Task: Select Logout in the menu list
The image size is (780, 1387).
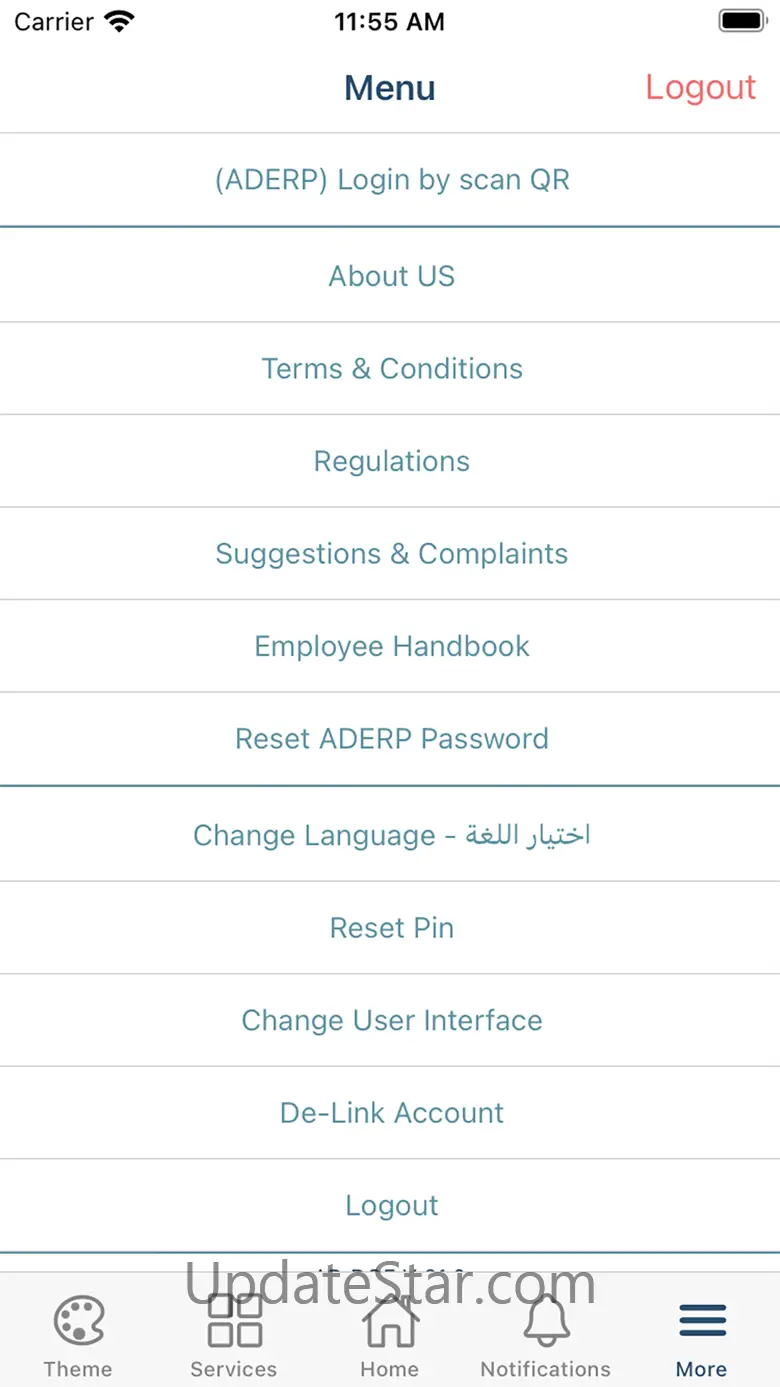Action: click(x=392, y=1206)
